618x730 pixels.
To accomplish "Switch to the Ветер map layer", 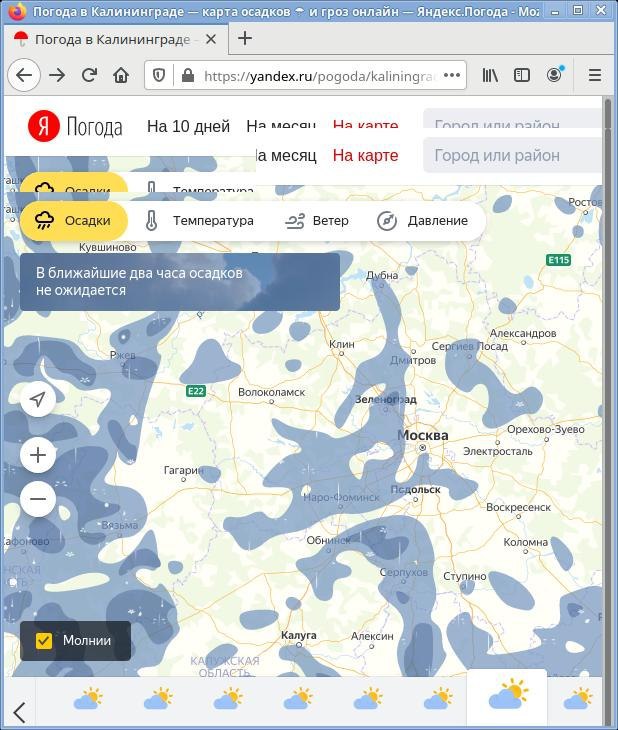I will (317, 220).
